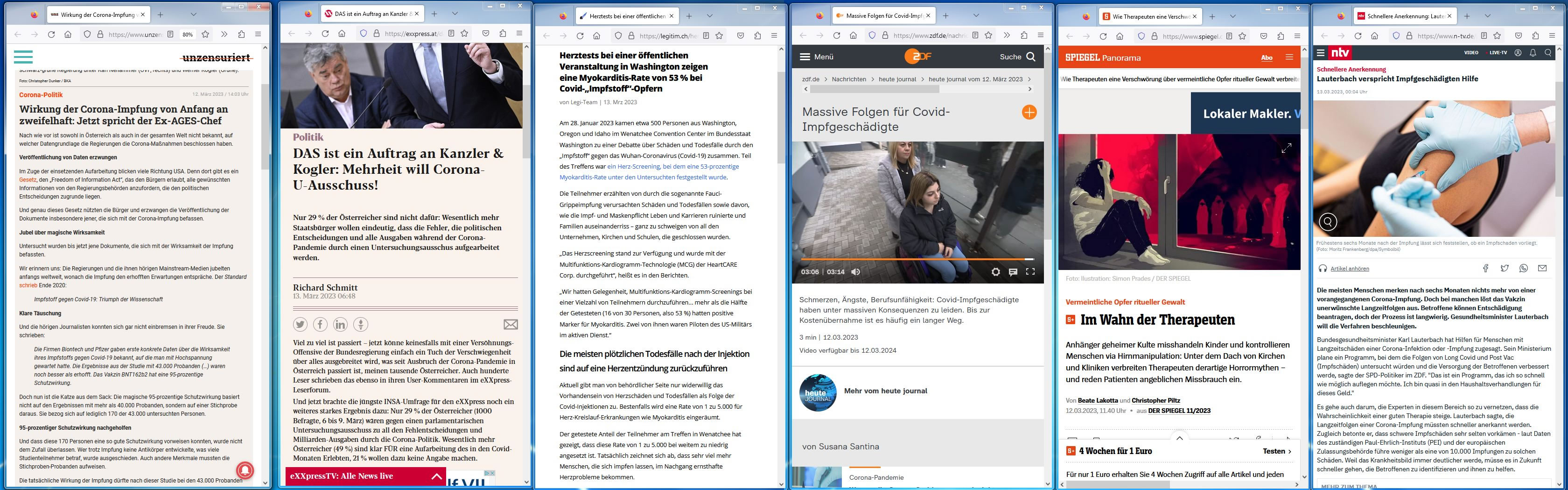Go home in the legitim.ch browser window
The image size is (1568, 490).
[x=596, y=36]
